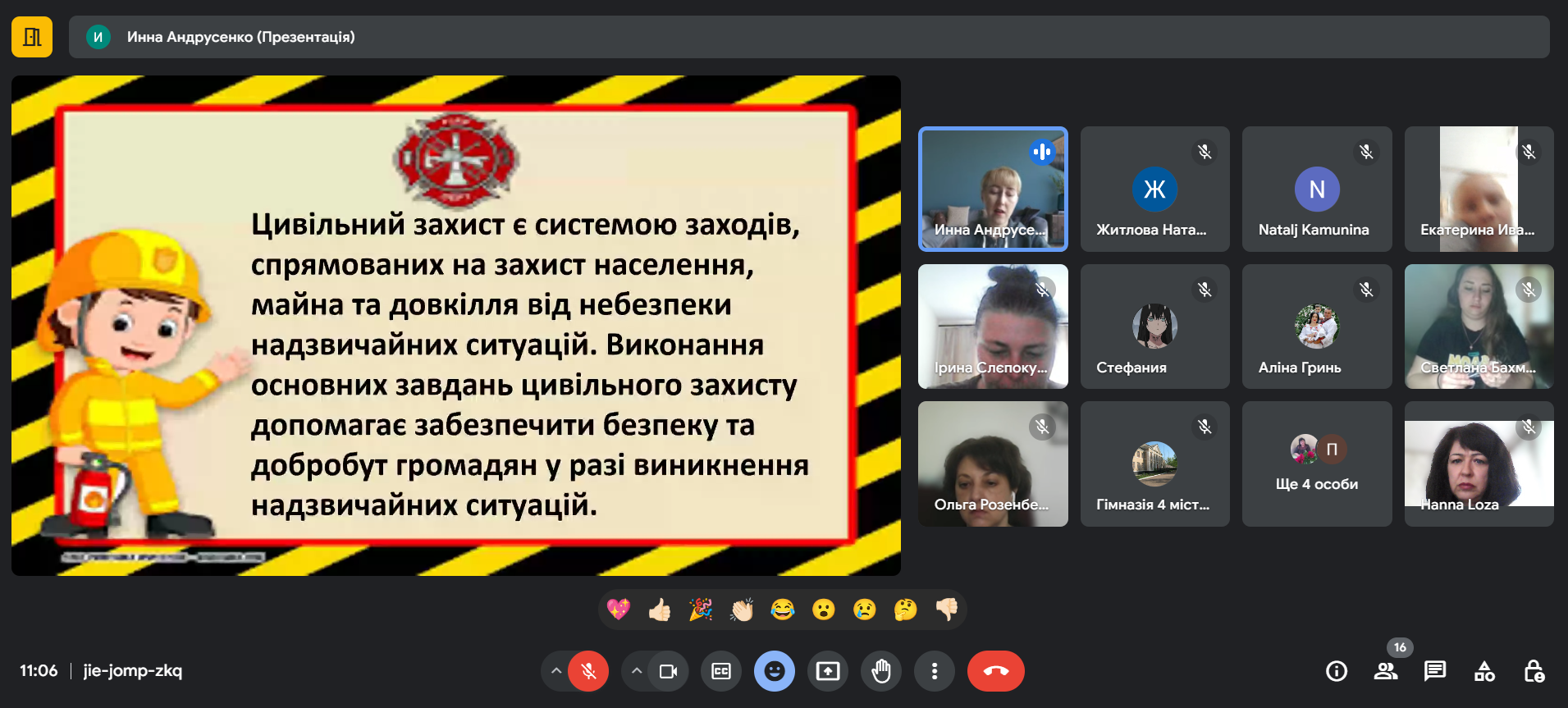Open host controls lock icon
Viewport: 1568px width, 708px height.
click(x=1534, y=671)
